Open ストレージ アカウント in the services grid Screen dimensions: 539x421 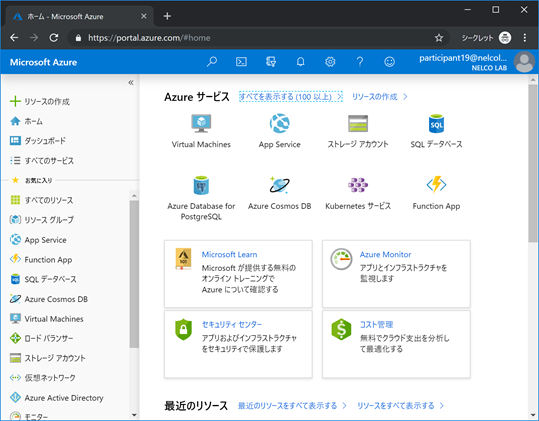(358, 131)
